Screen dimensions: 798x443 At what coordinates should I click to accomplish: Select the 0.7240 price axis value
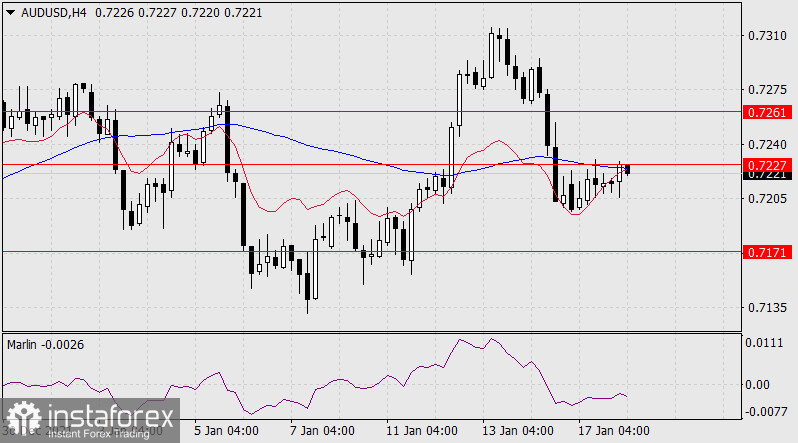pos(767,145)
